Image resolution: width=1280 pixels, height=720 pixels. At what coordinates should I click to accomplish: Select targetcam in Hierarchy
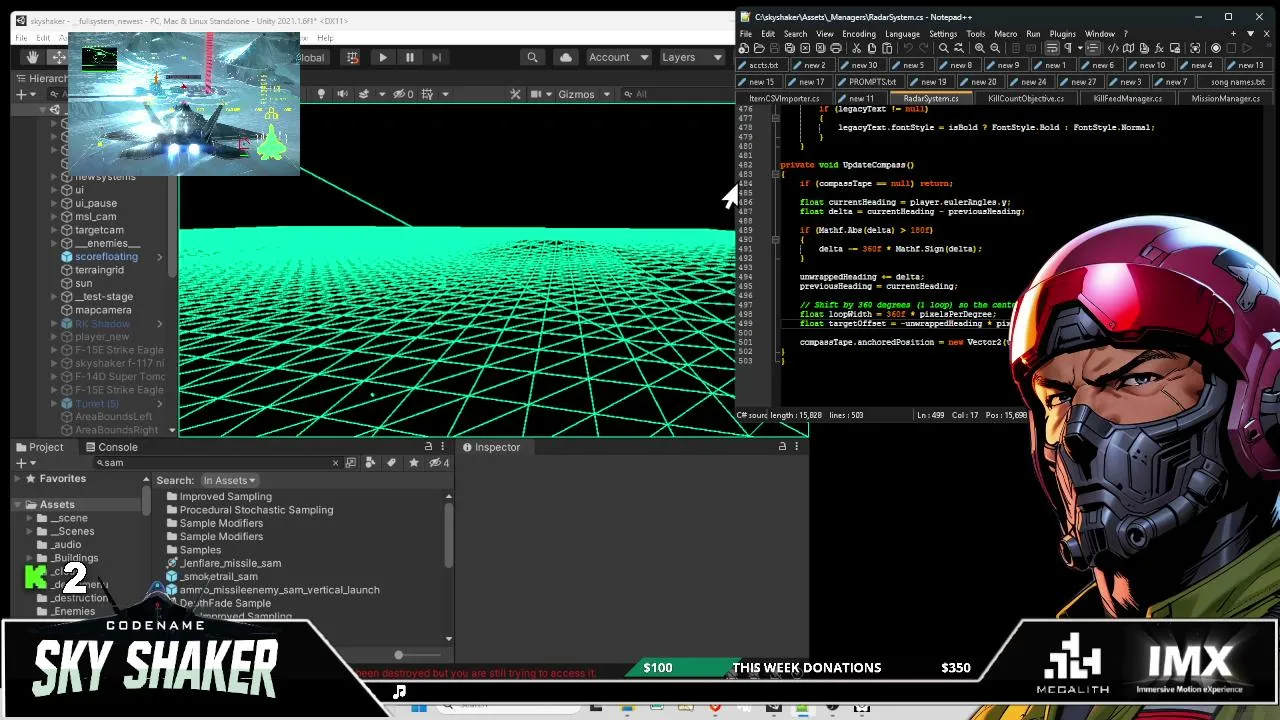tap(99, 230)
